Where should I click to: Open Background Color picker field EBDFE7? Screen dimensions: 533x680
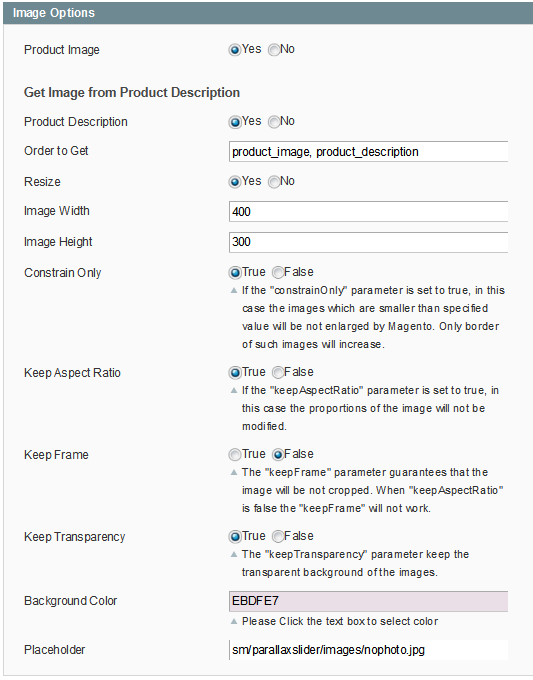(x=368, y=601)
